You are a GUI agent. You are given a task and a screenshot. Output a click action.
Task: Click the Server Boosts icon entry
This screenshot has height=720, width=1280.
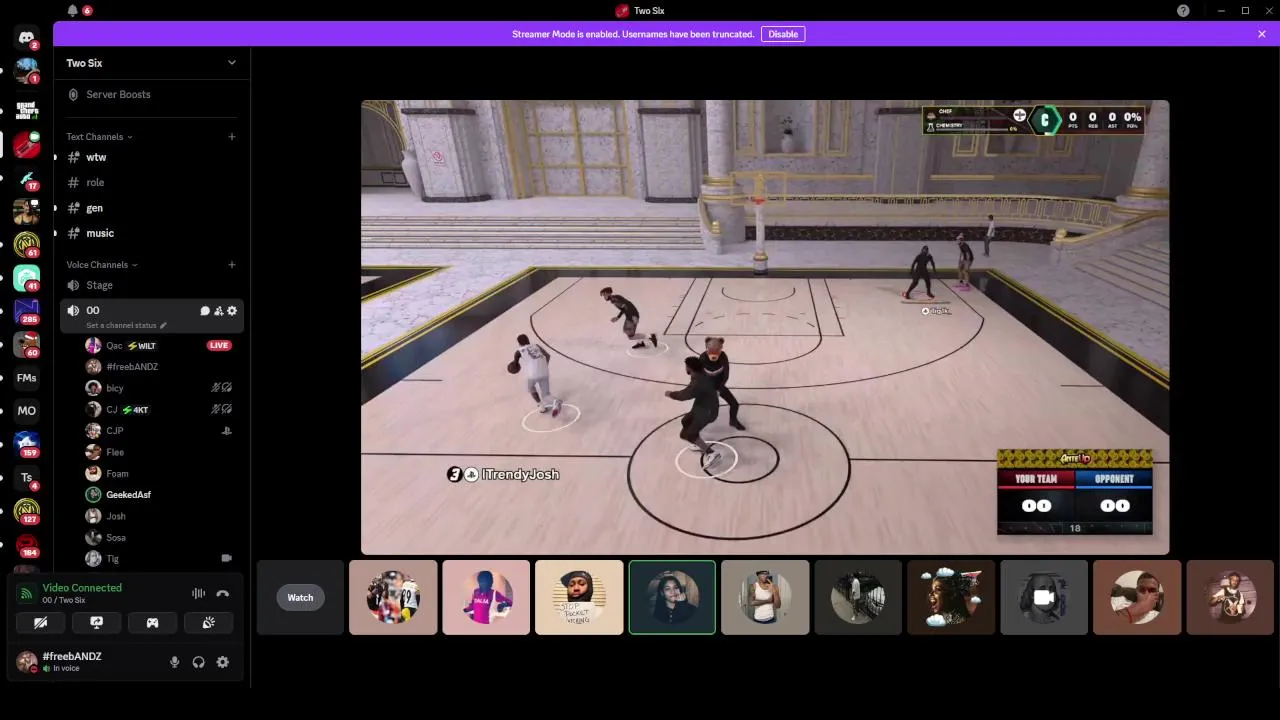pos(73,94)
